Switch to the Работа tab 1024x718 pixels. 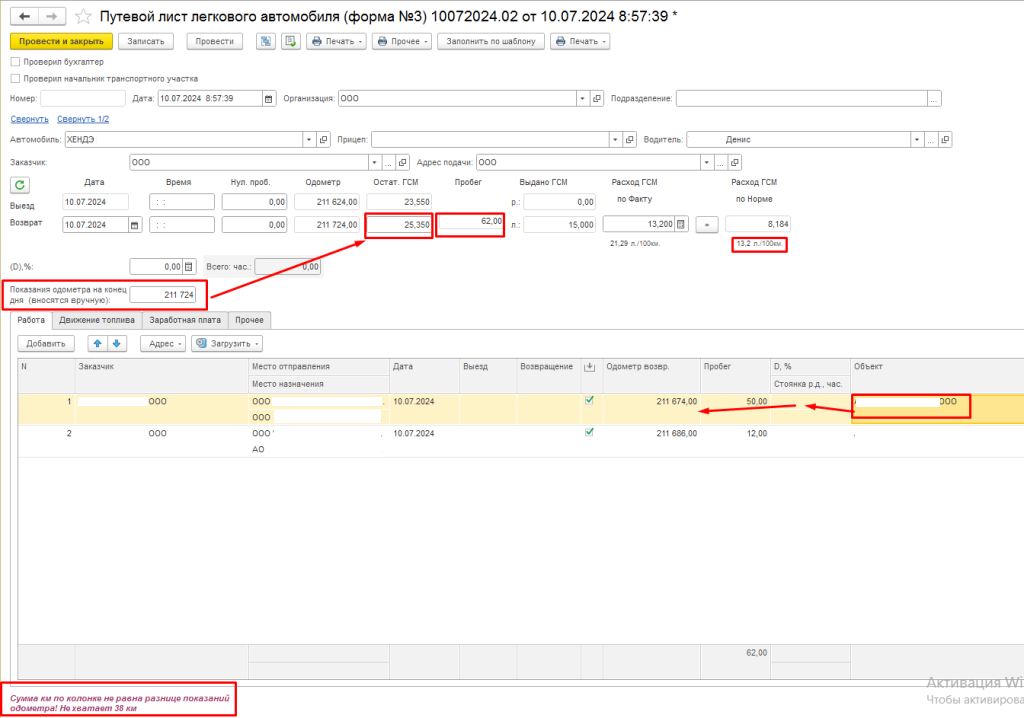pyautogui.click(x=31, y=320)
